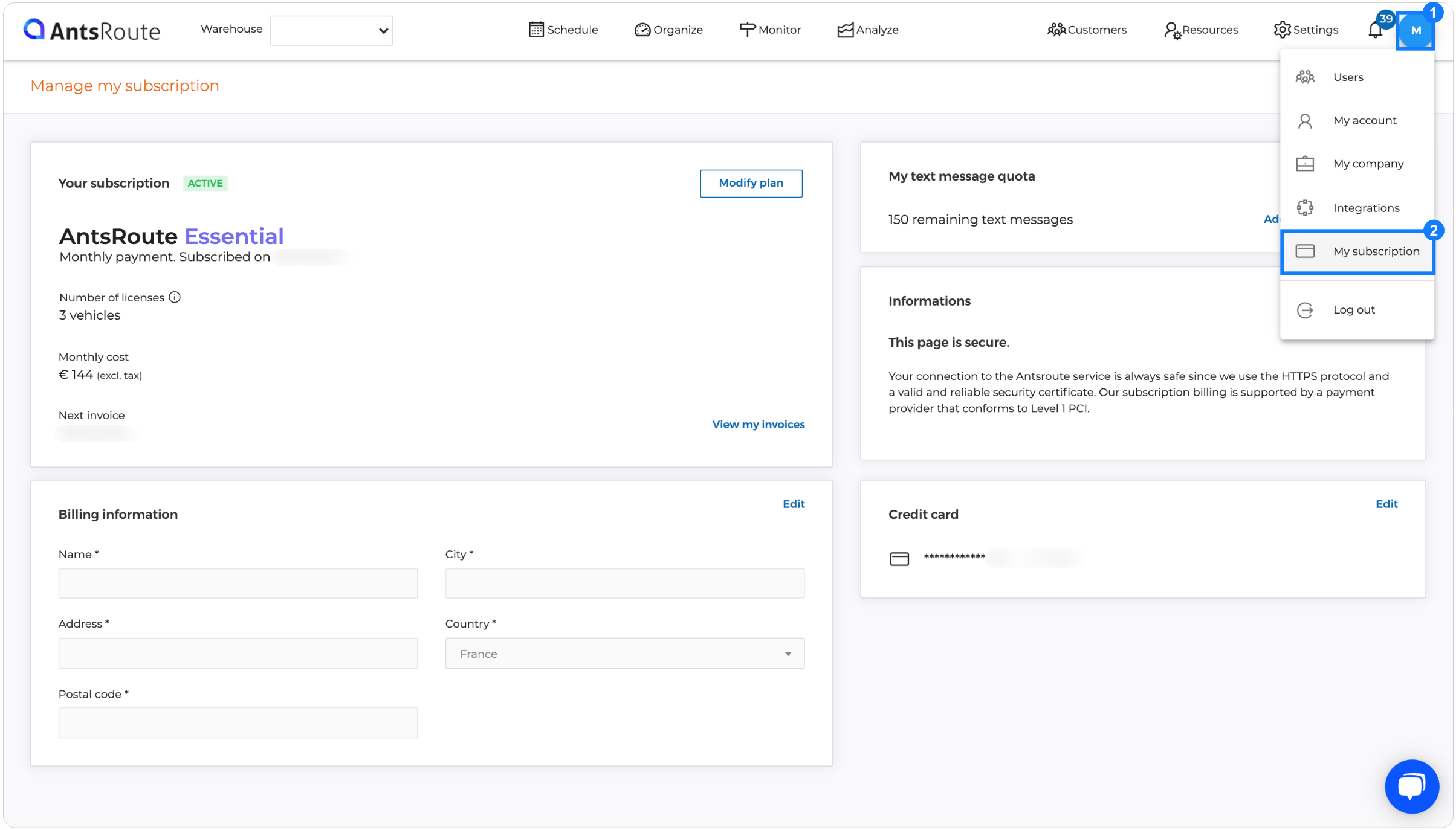
Task: Open View my invoices link
Action: pos(759,425)
